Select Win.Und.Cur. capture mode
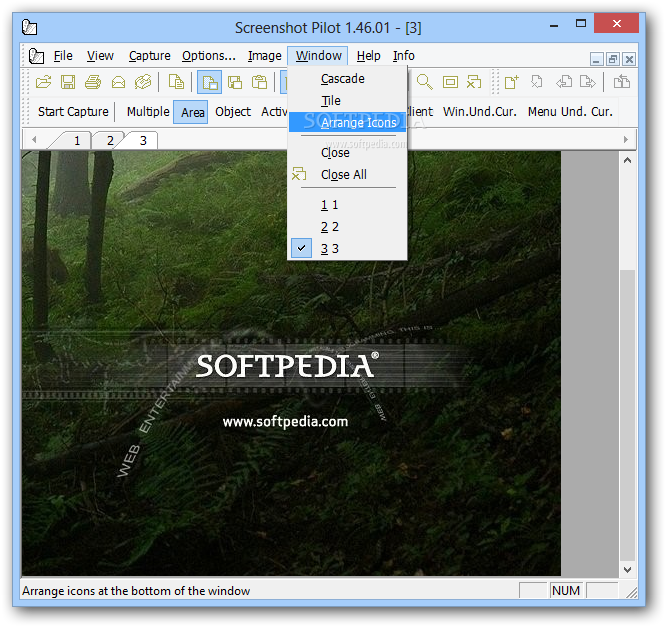This screenshot has width=666, height=627. pyautogui.click(x=480, y=112)
